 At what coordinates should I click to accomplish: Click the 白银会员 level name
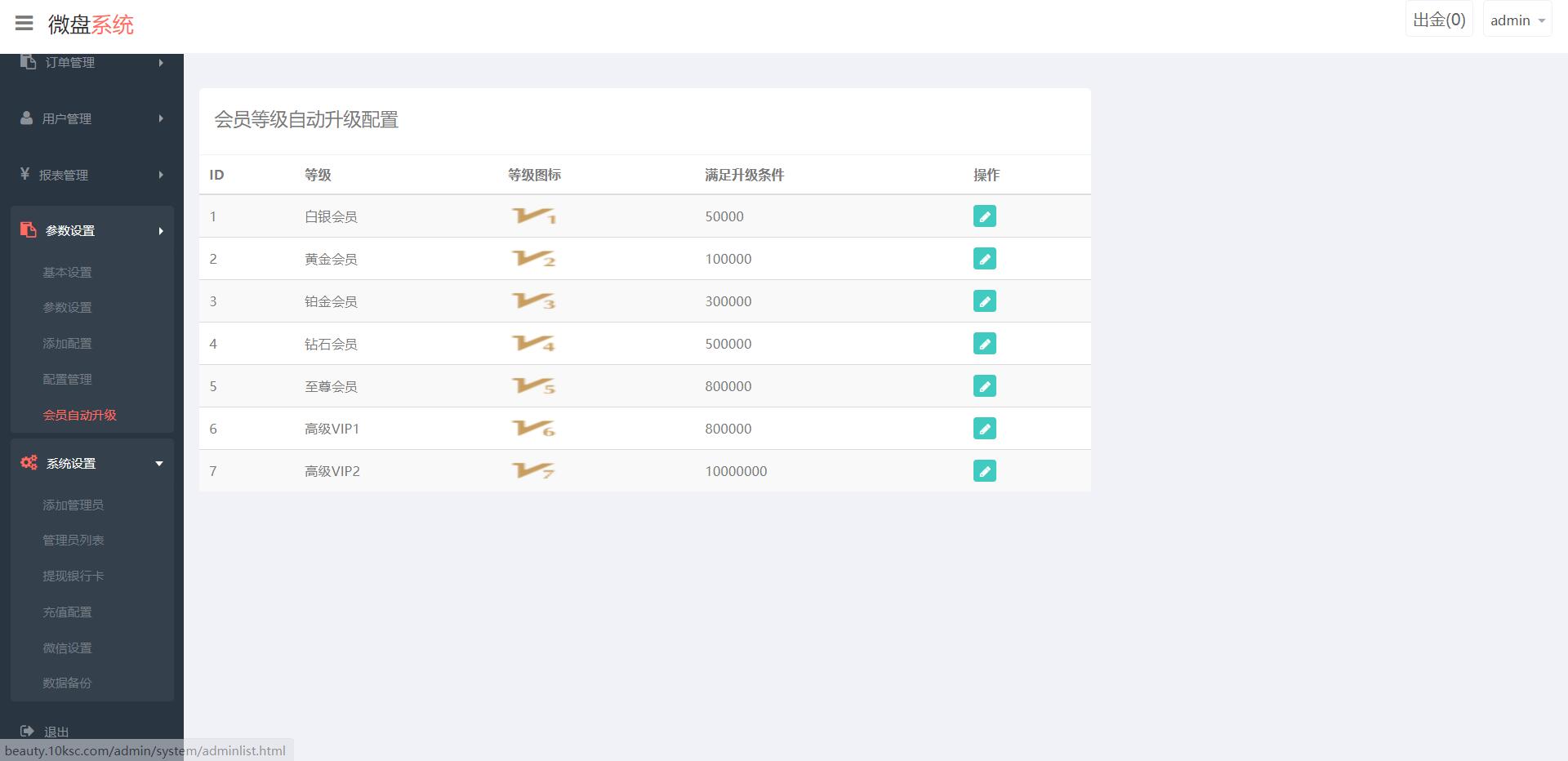pyautogui.click(x=331, y=217)
